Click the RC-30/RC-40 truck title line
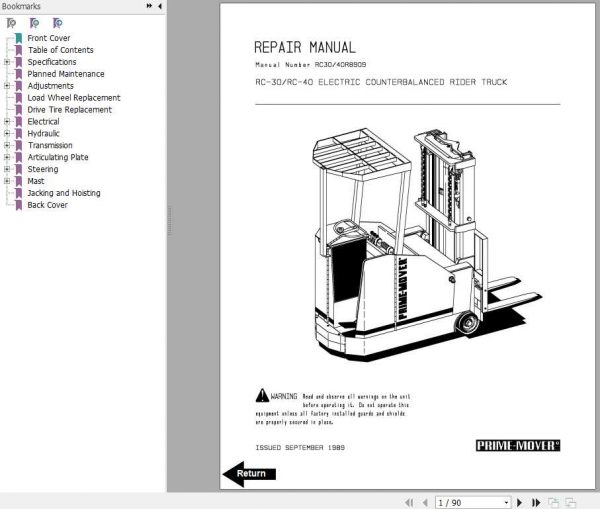This screenshot has width=600, height=509. 381,82
